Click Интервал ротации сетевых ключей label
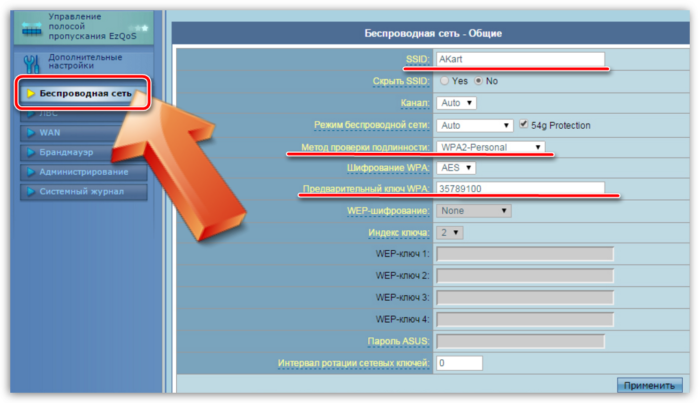Image resolution: width=700 pixels, height=403 pixels. pos(353,363)
